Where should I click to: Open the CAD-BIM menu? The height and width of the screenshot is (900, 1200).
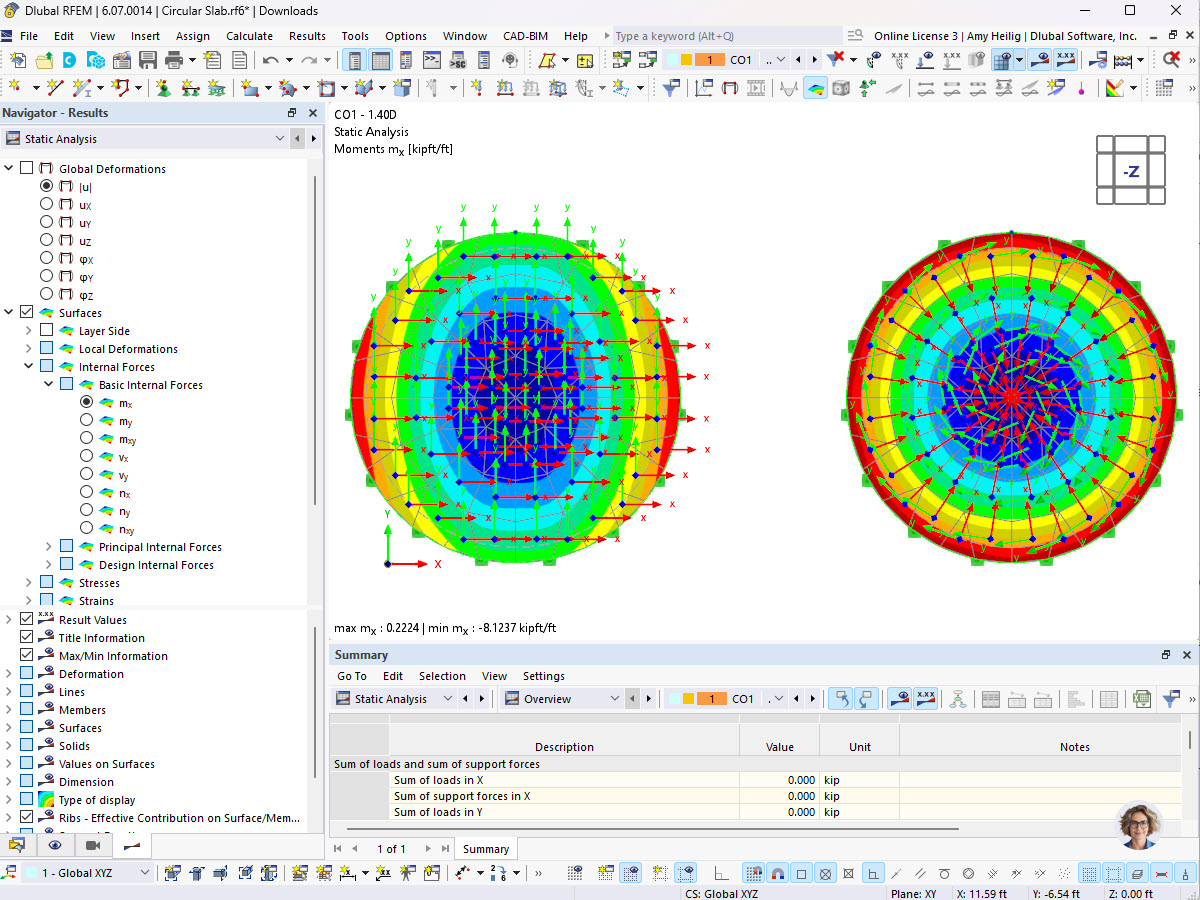[526, 36]
